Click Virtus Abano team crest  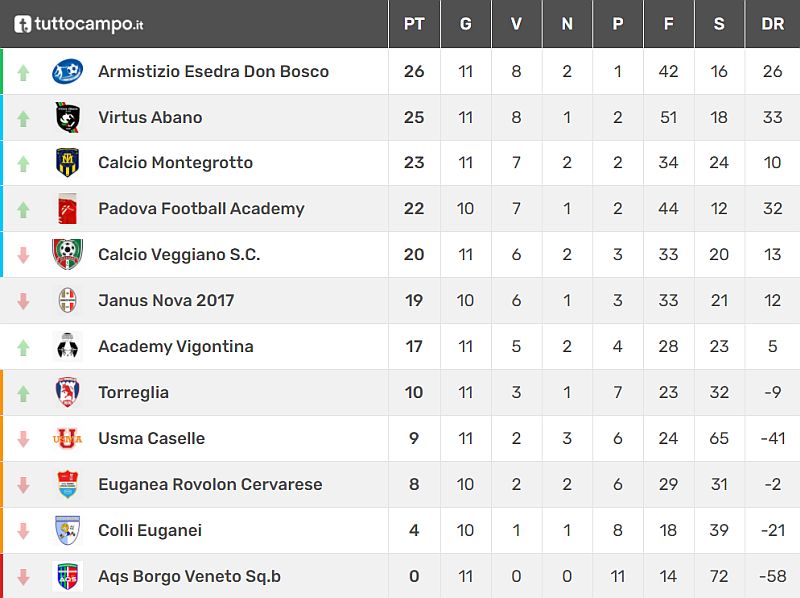pos(67,117)
